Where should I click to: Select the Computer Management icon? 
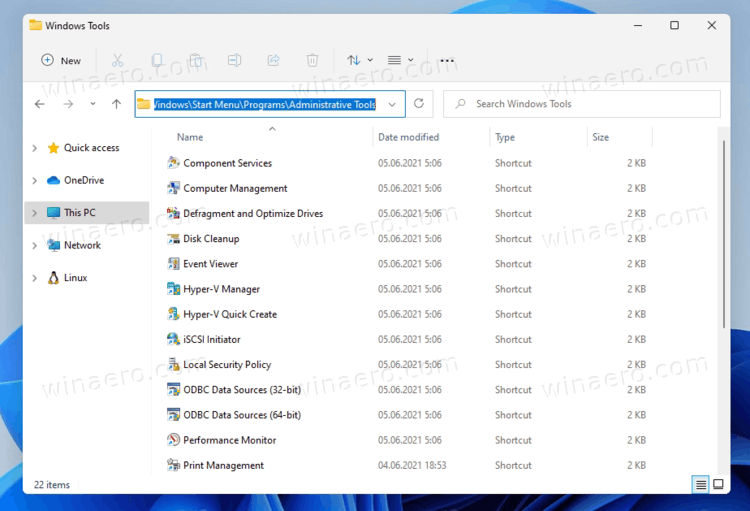coord(173,188)
